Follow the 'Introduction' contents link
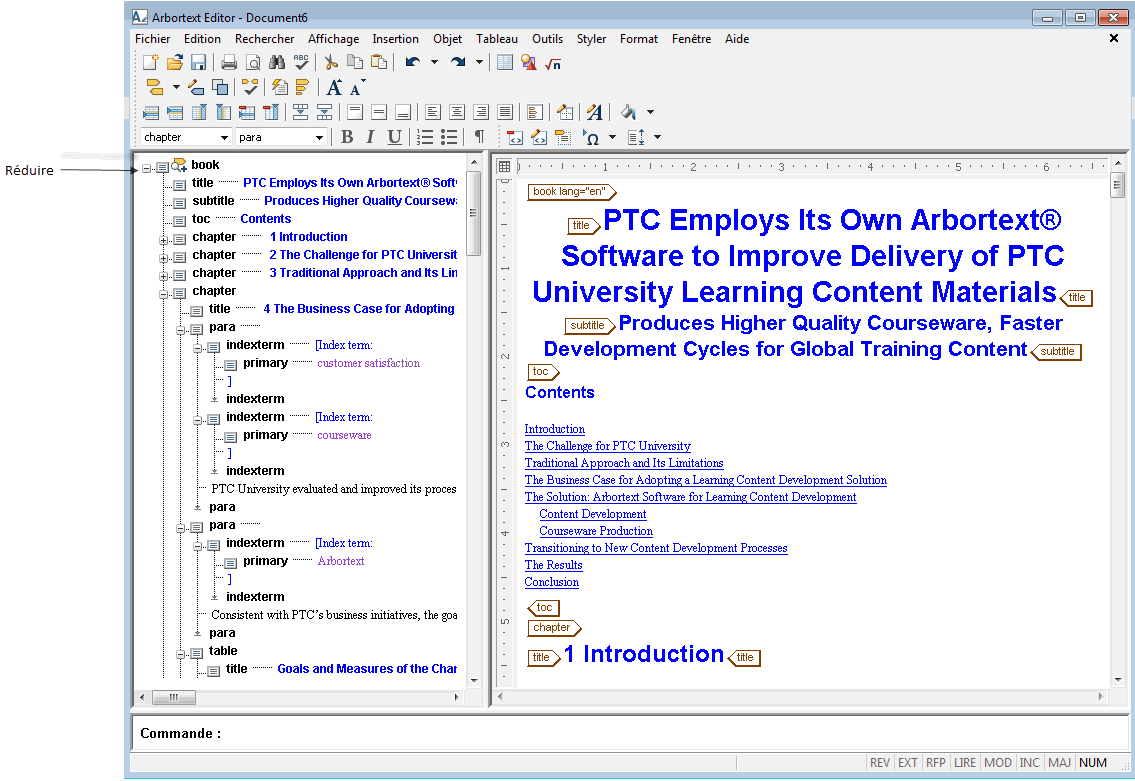1135x781 pixels. pos(554,429)
